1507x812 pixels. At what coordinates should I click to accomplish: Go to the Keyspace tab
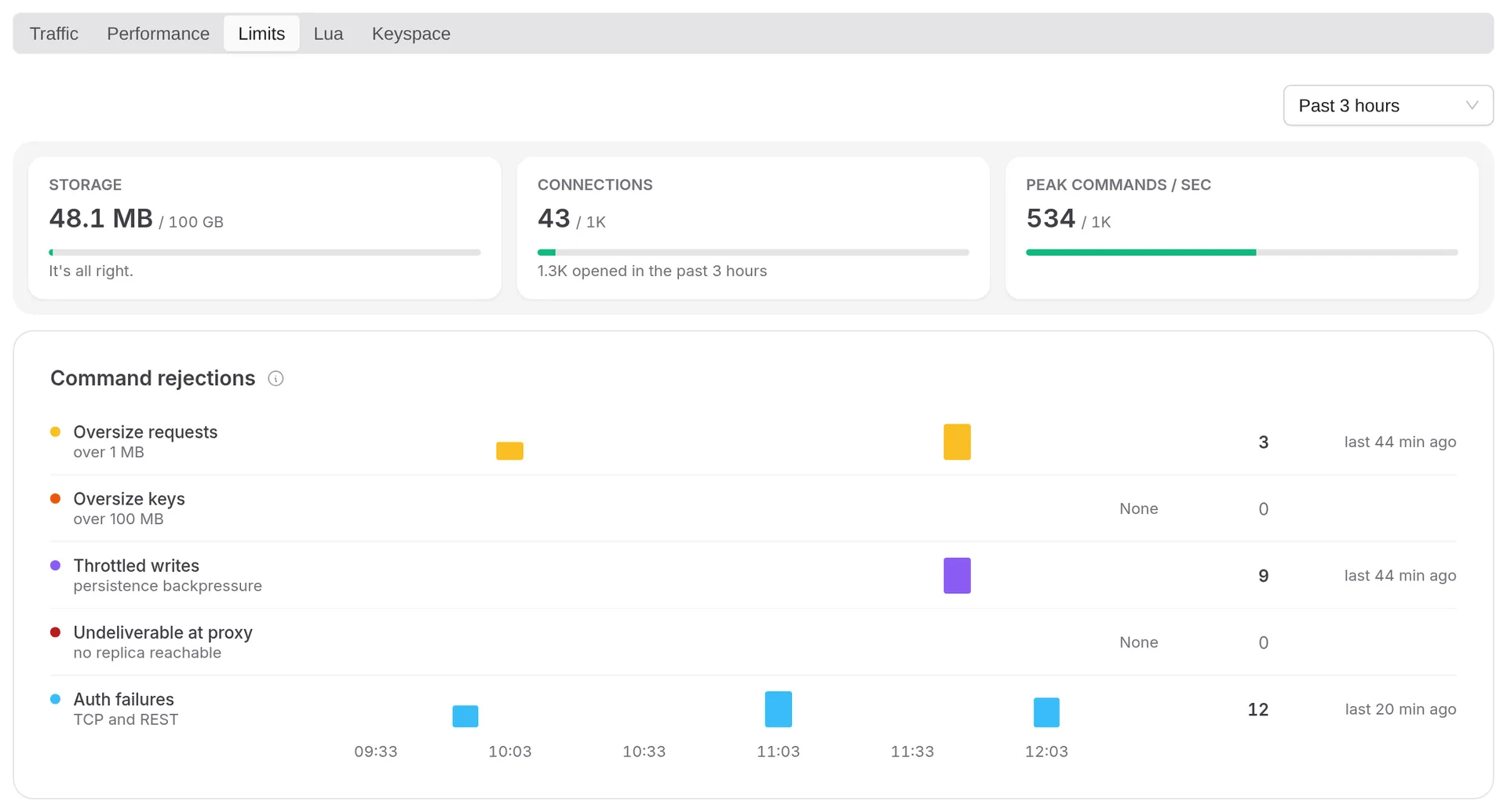click(411, 34)
